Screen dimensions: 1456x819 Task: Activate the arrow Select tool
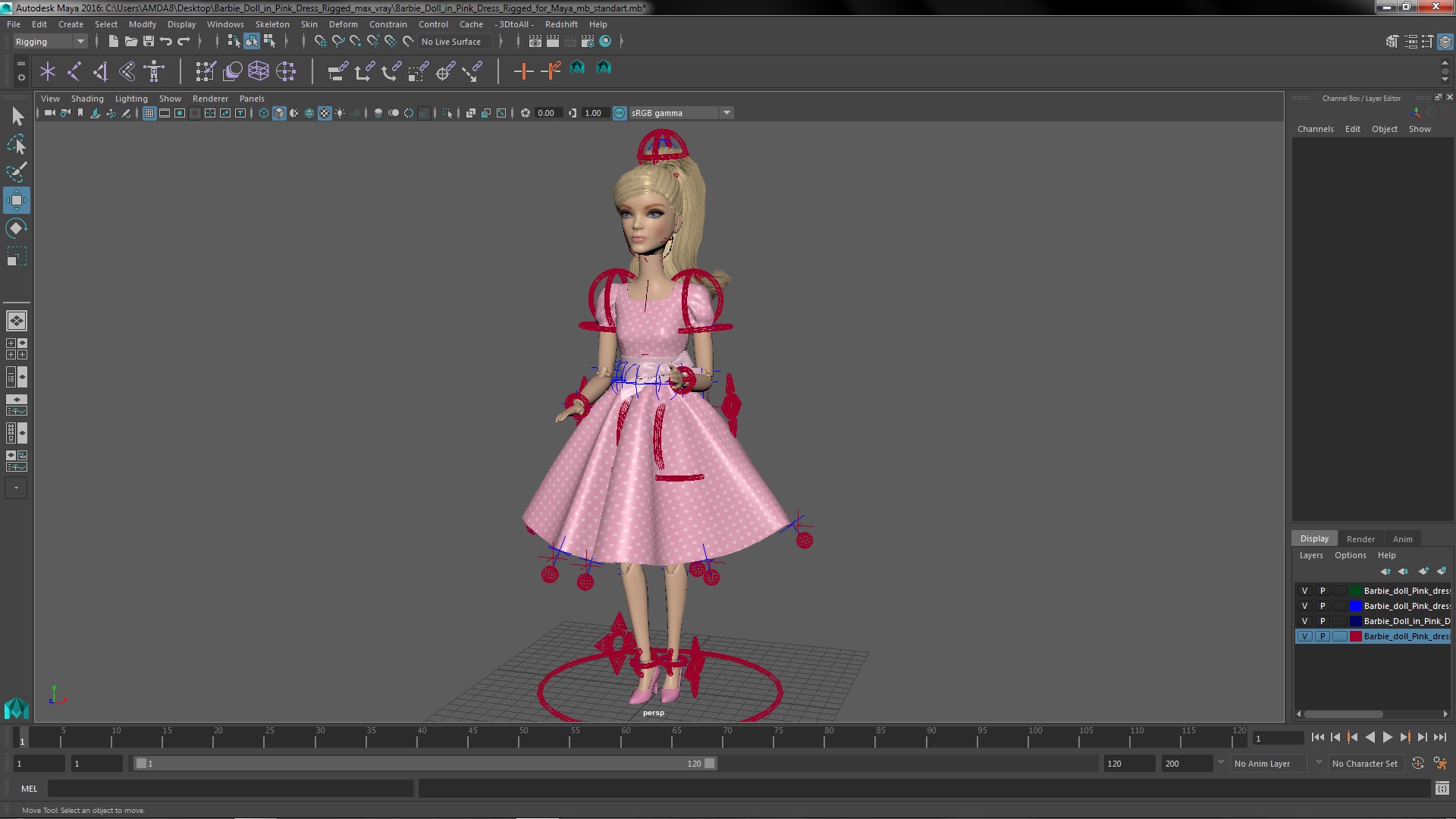coord(17,116)
